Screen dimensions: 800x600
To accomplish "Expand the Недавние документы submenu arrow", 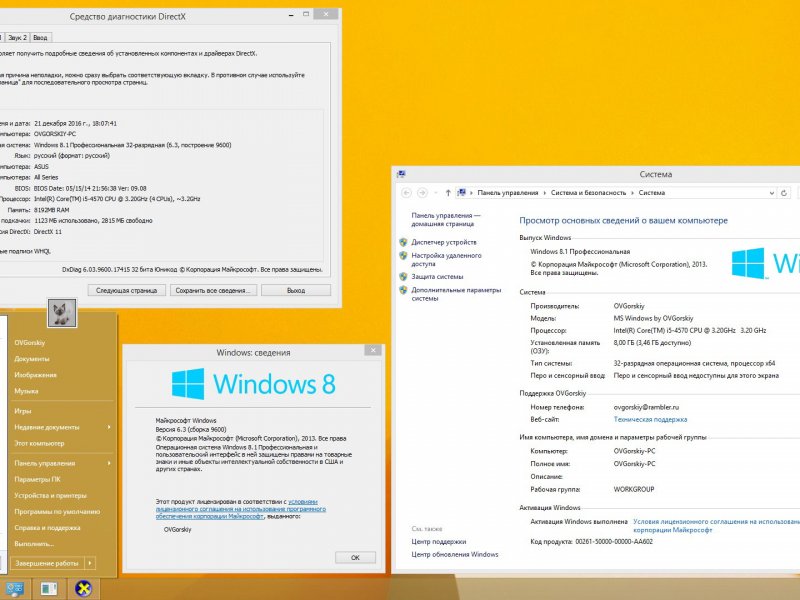I will point(109,427).
